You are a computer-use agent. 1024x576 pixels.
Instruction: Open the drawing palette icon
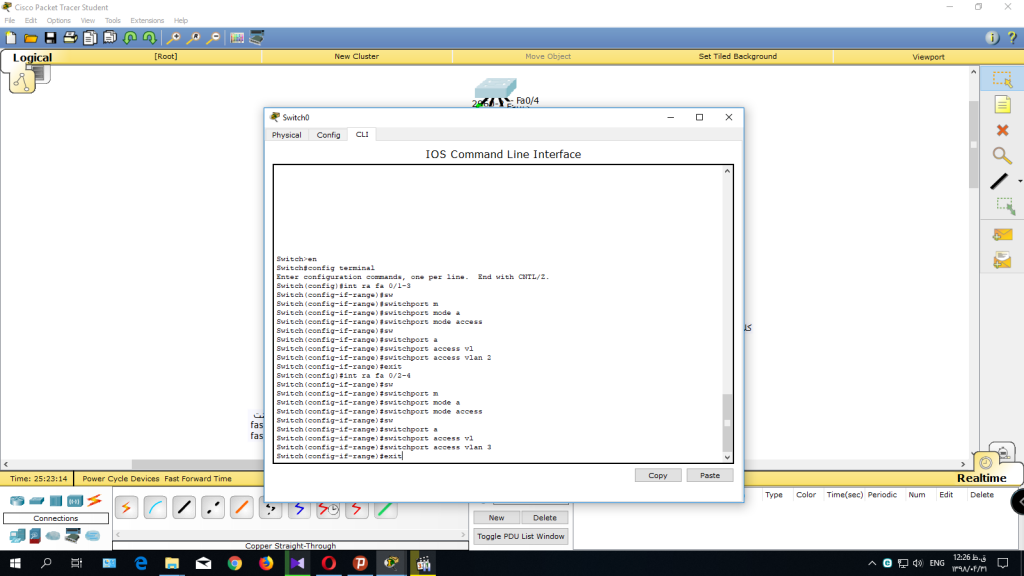[x=236, y=38]
